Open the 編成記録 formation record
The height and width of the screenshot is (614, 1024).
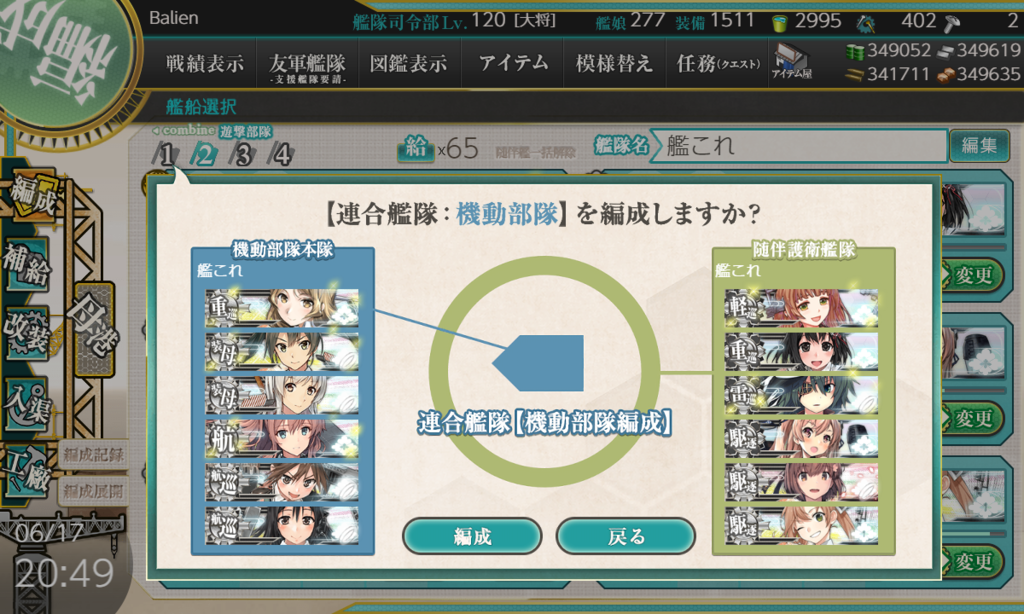(x=93, y=455)
